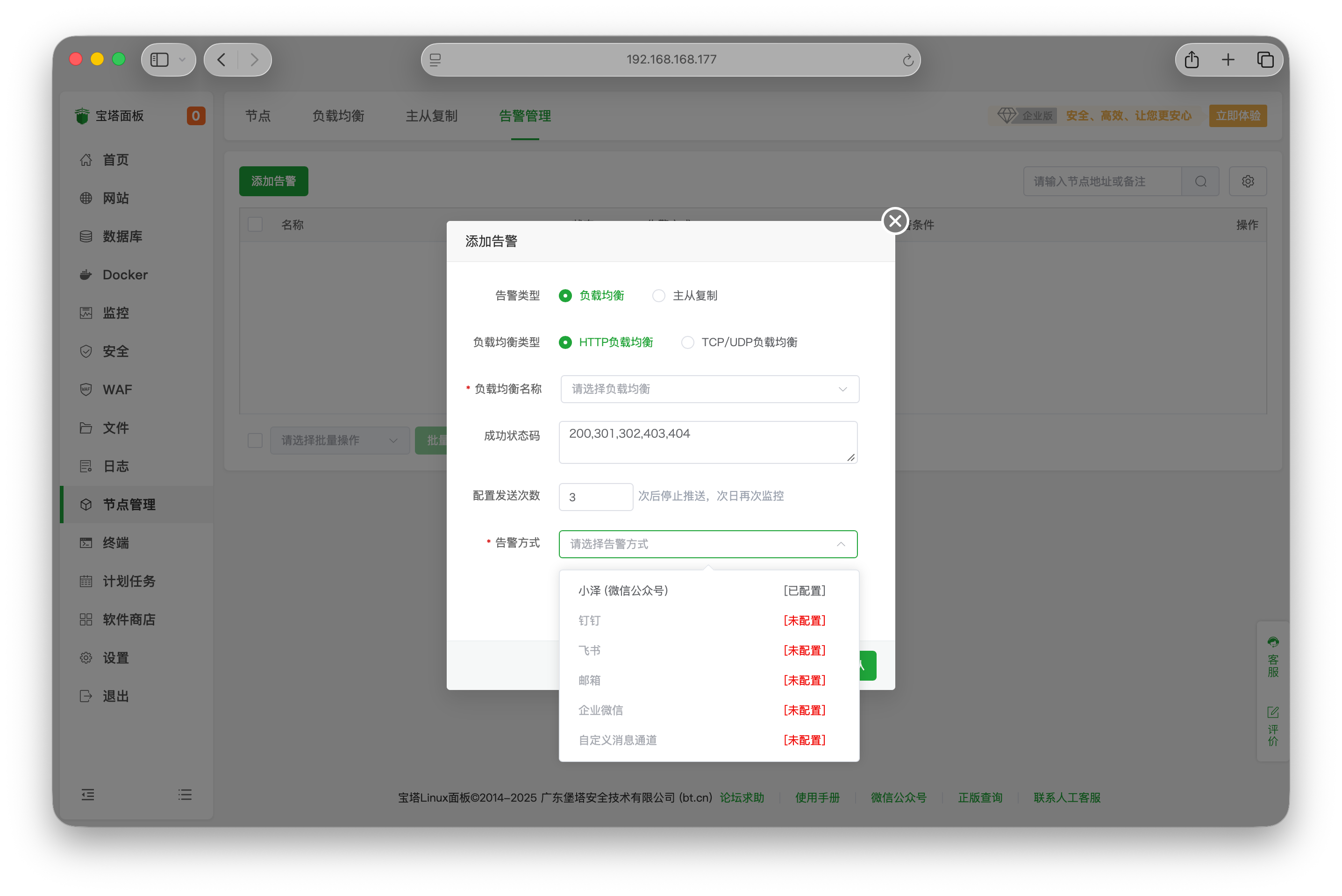
Task: Click the 客服 headset icon
Action: [x=1273, y=642]
